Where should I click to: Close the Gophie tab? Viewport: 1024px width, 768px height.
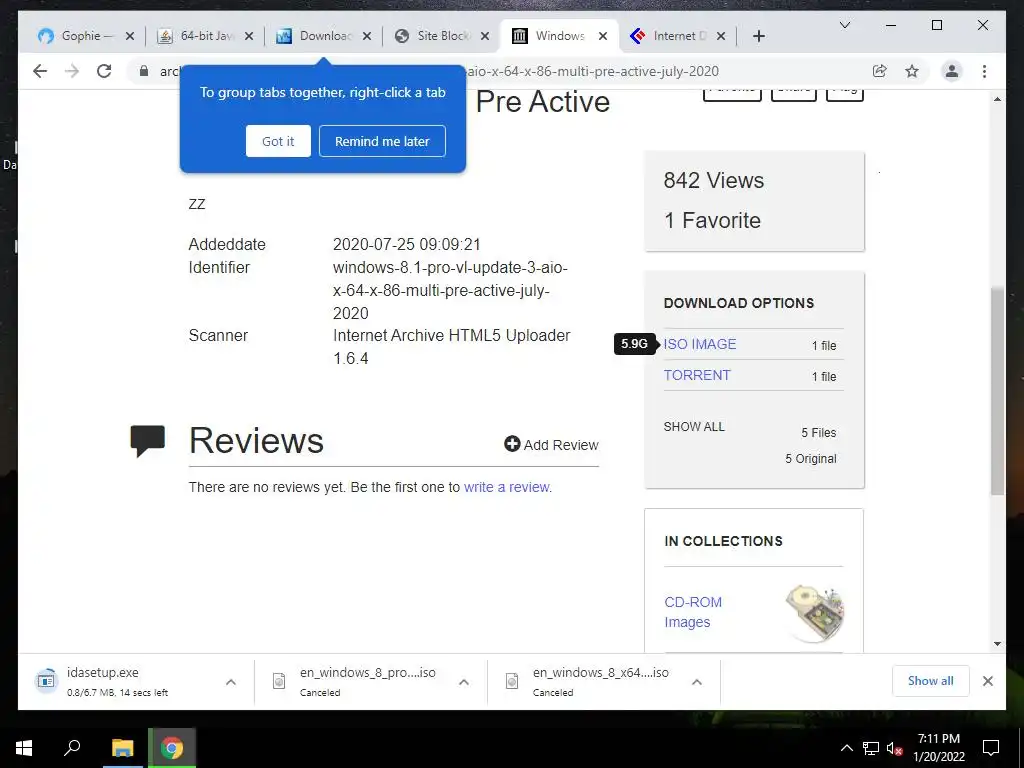[130, 36]
